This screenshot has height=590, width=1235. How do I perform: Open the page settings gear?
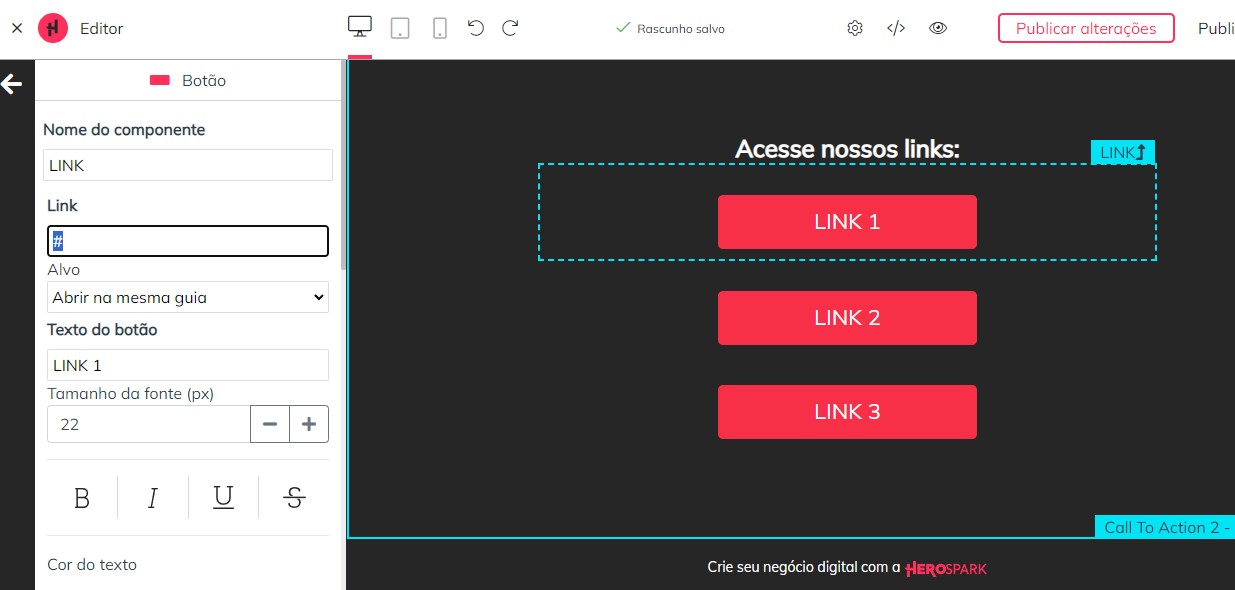pos(855,27)
